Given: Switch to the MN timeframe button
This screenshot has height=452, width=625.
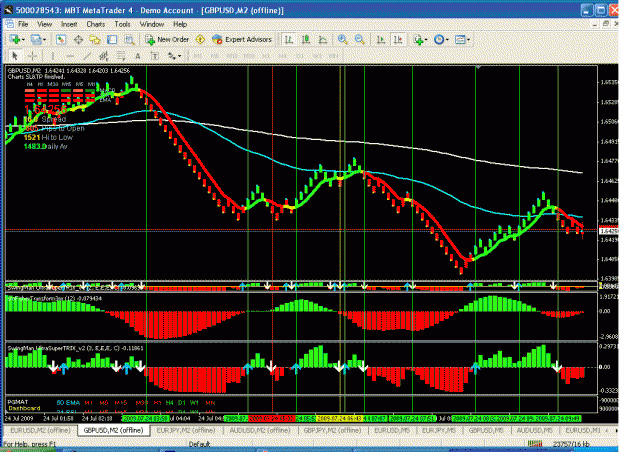Looking at the screenshot, I should pos(334,56).
